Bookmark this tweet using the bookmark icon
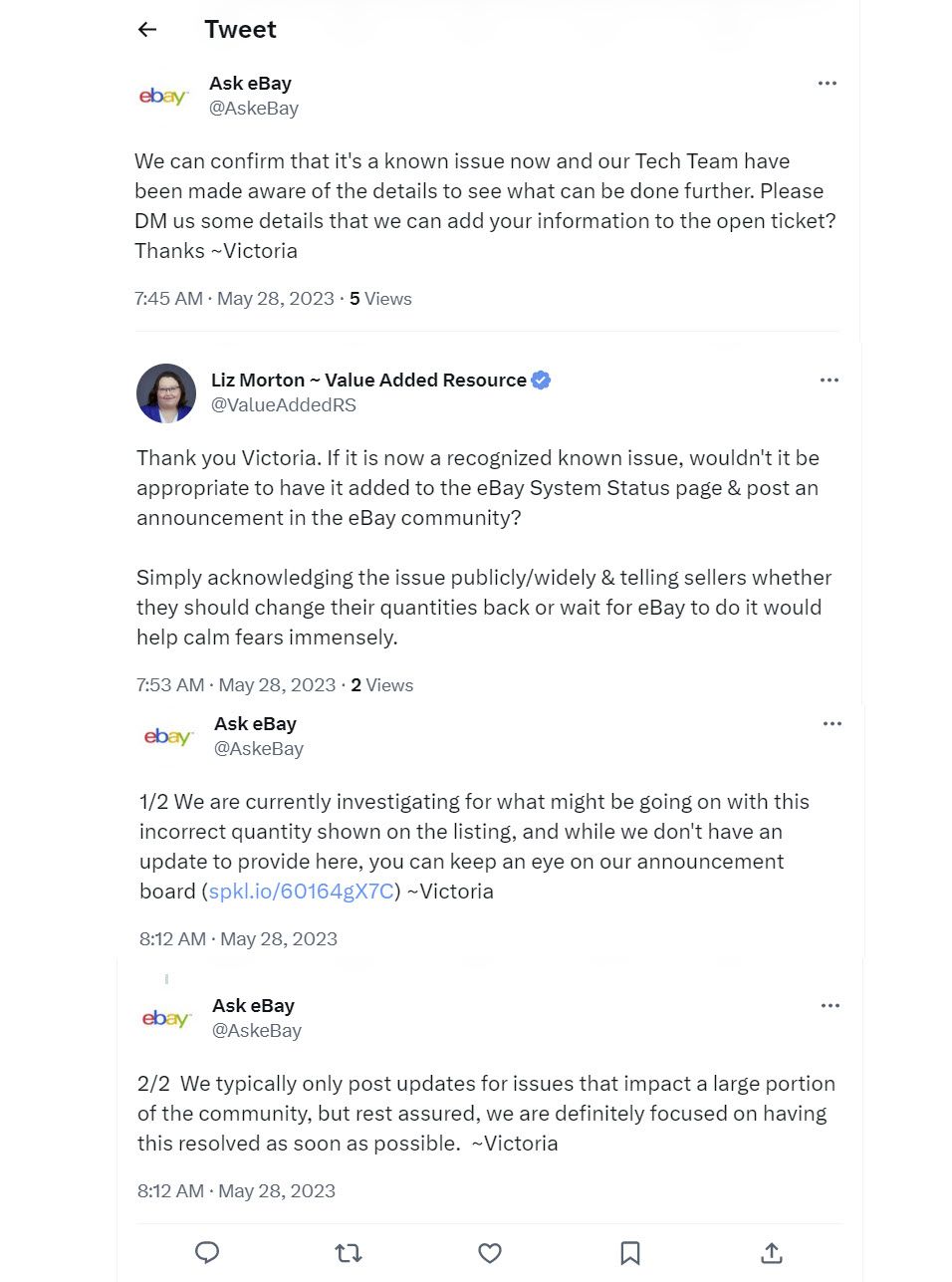Screen dimensions: 952x1282 point(630,1253)
